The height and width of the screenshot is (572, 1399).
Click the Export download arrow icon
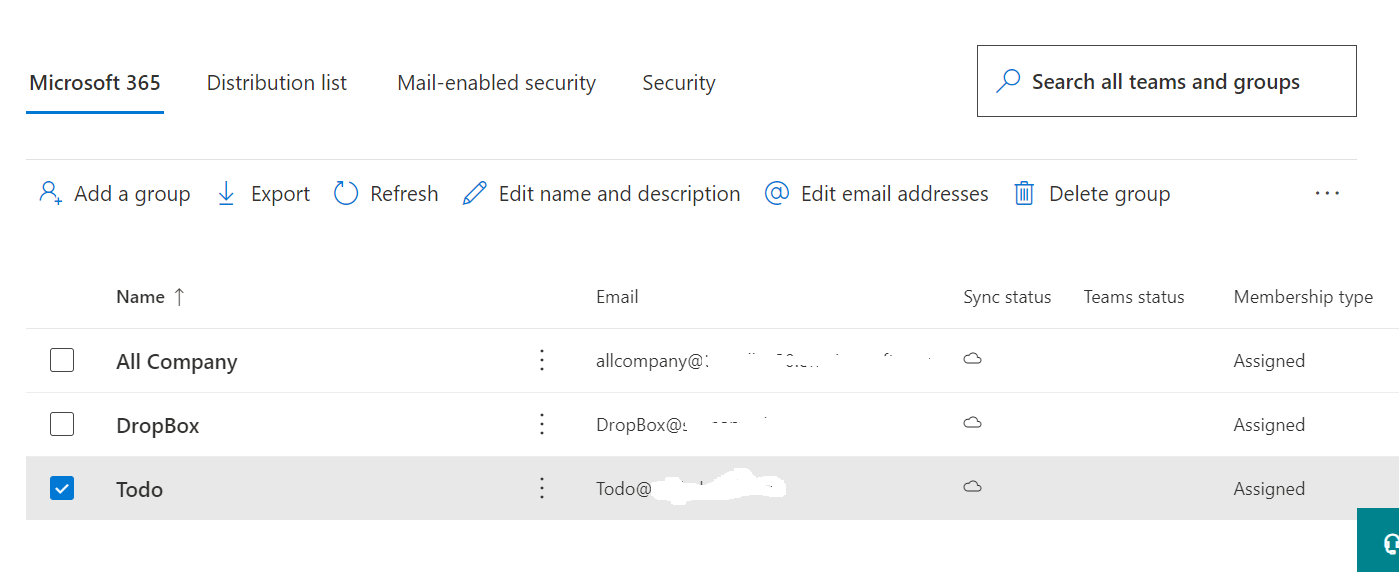(x=227, y=193)
